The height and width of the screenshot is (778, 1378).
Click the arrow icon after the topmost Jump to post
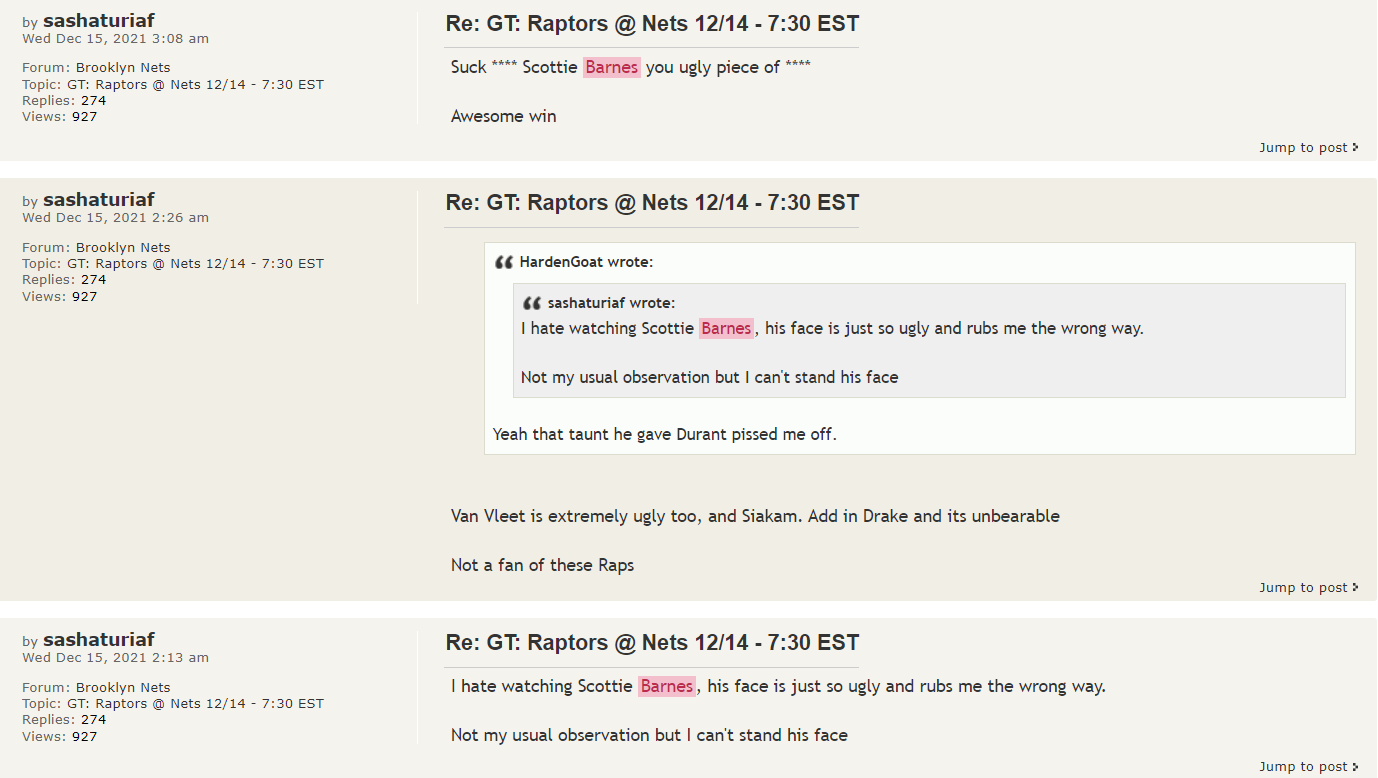tap(1356, 148)
